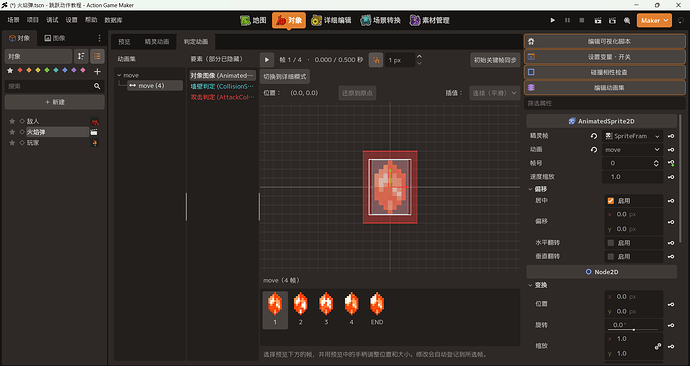
Task: Collapse the move animation set
Action: tap(119, 75)
